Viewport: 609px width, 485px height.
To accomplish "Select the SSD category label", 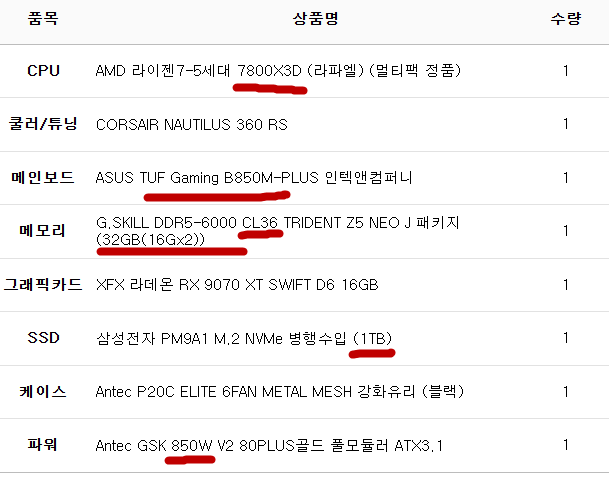I will coord(43,338).
